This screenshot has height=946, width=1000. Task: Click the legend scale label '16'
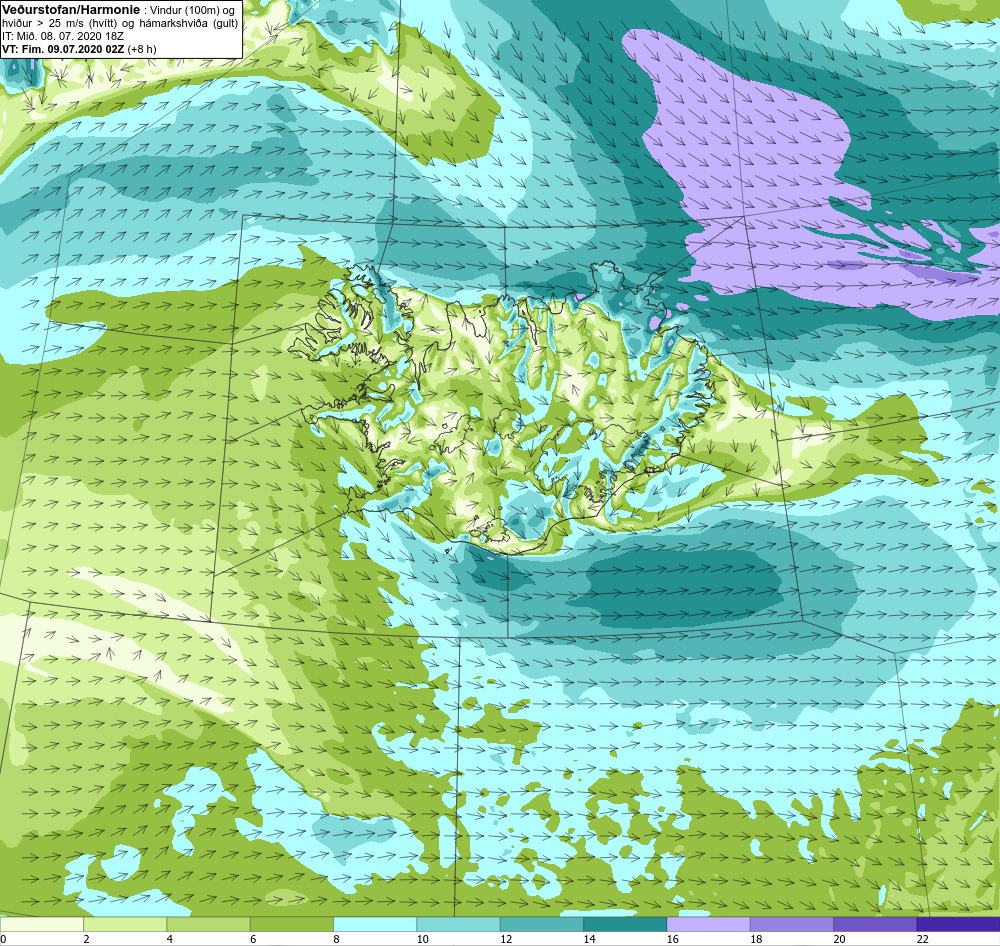[672, 939]
